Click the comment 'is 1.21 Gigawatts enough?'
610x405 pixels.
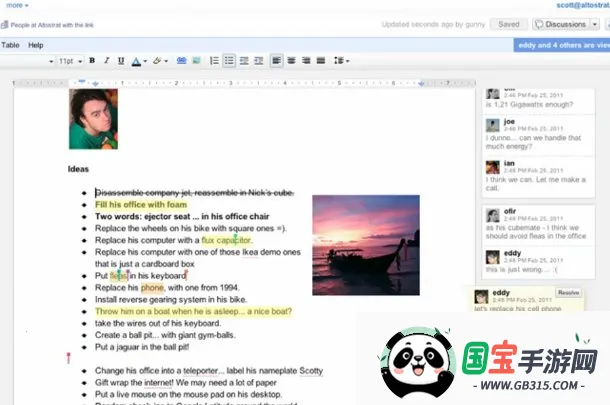click(529, 105)
